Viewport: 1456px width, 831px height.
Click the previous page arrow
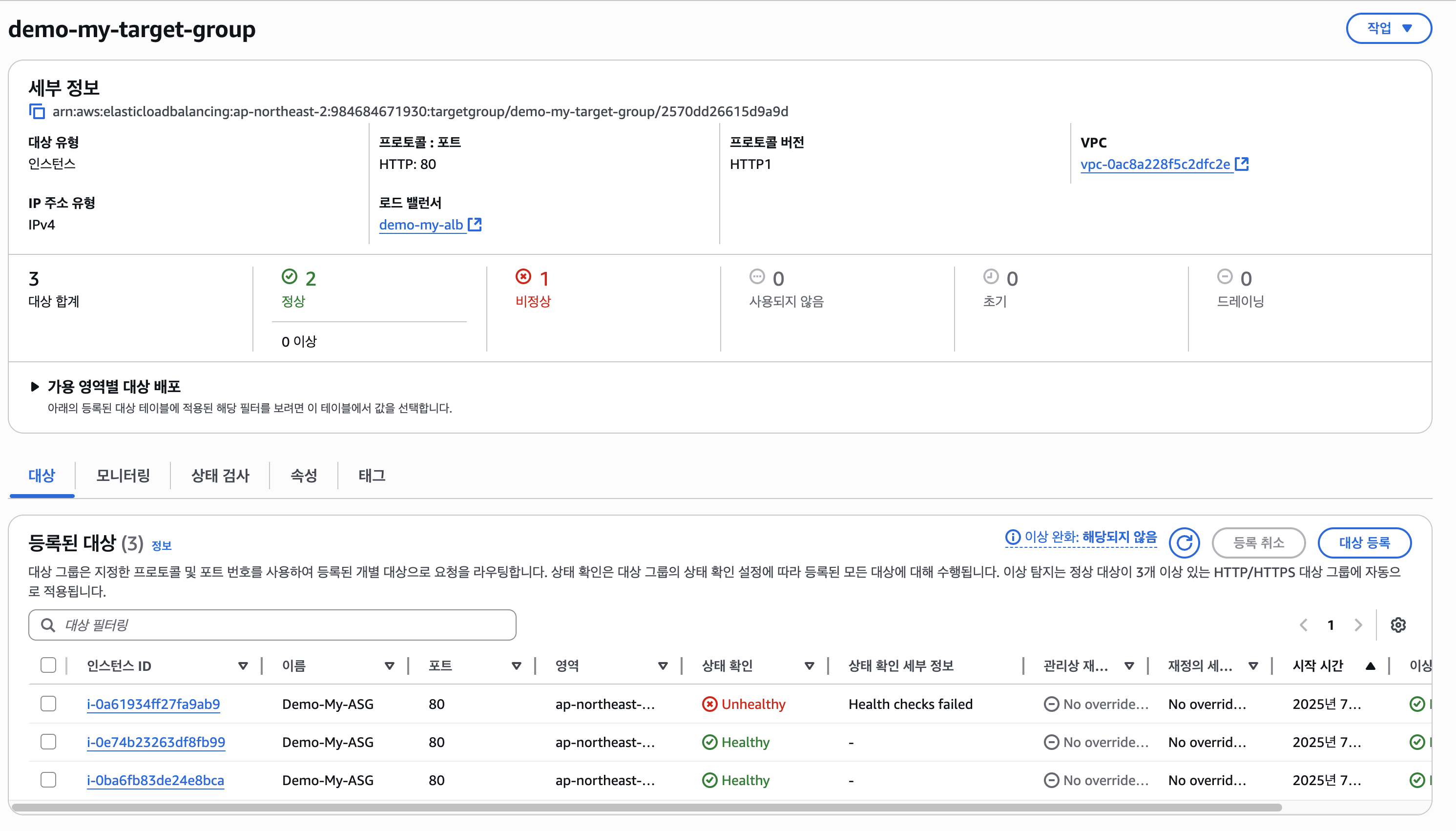[x=1304, y=625]
